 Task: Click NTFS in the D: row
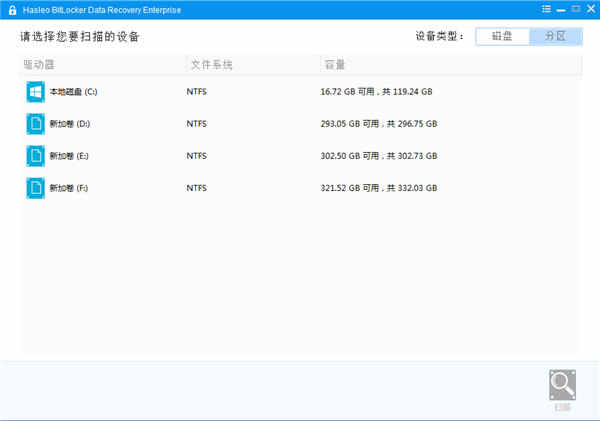point(197,124)
